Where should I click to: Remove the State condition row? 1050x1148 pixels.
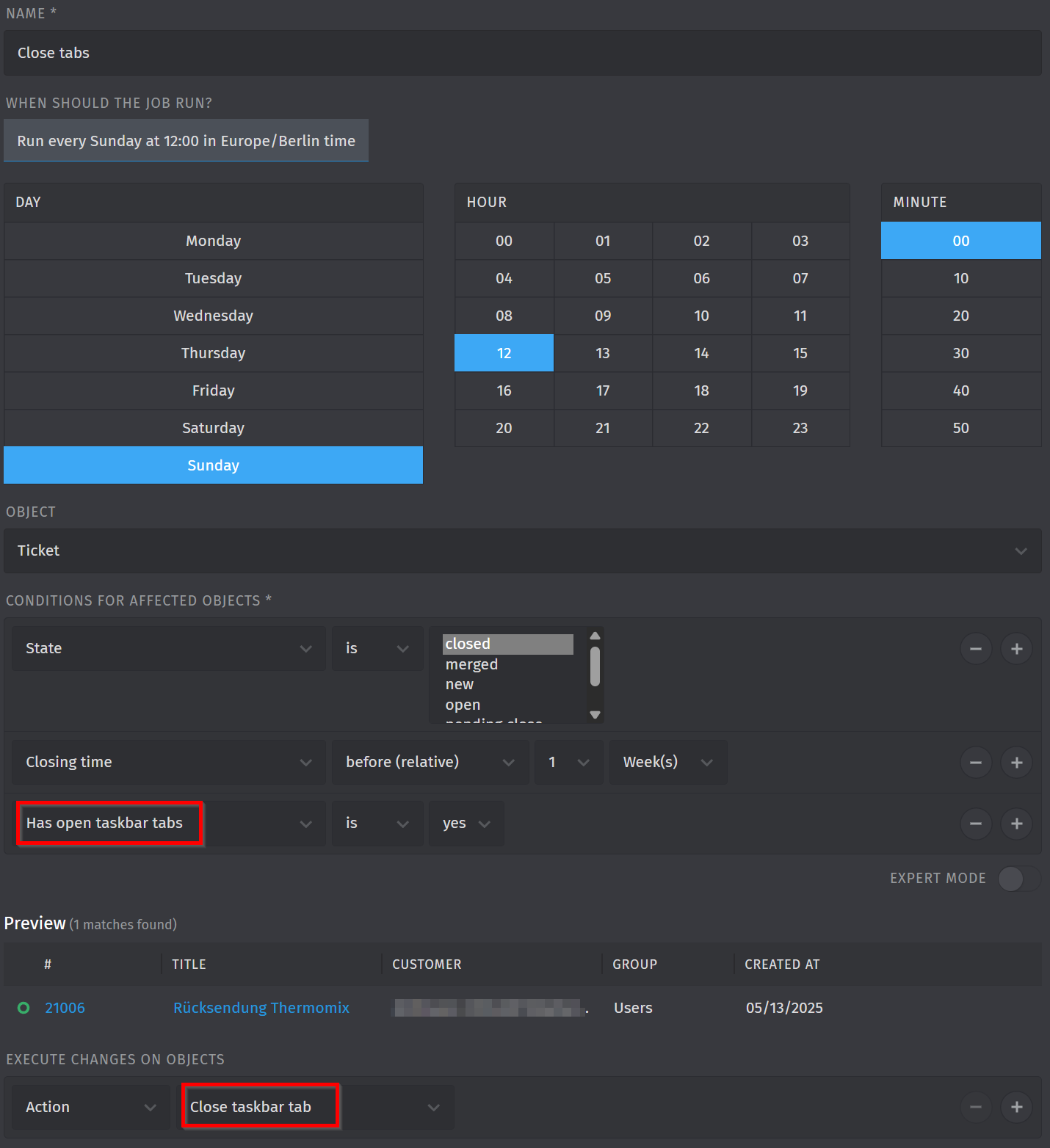point(975,649)
